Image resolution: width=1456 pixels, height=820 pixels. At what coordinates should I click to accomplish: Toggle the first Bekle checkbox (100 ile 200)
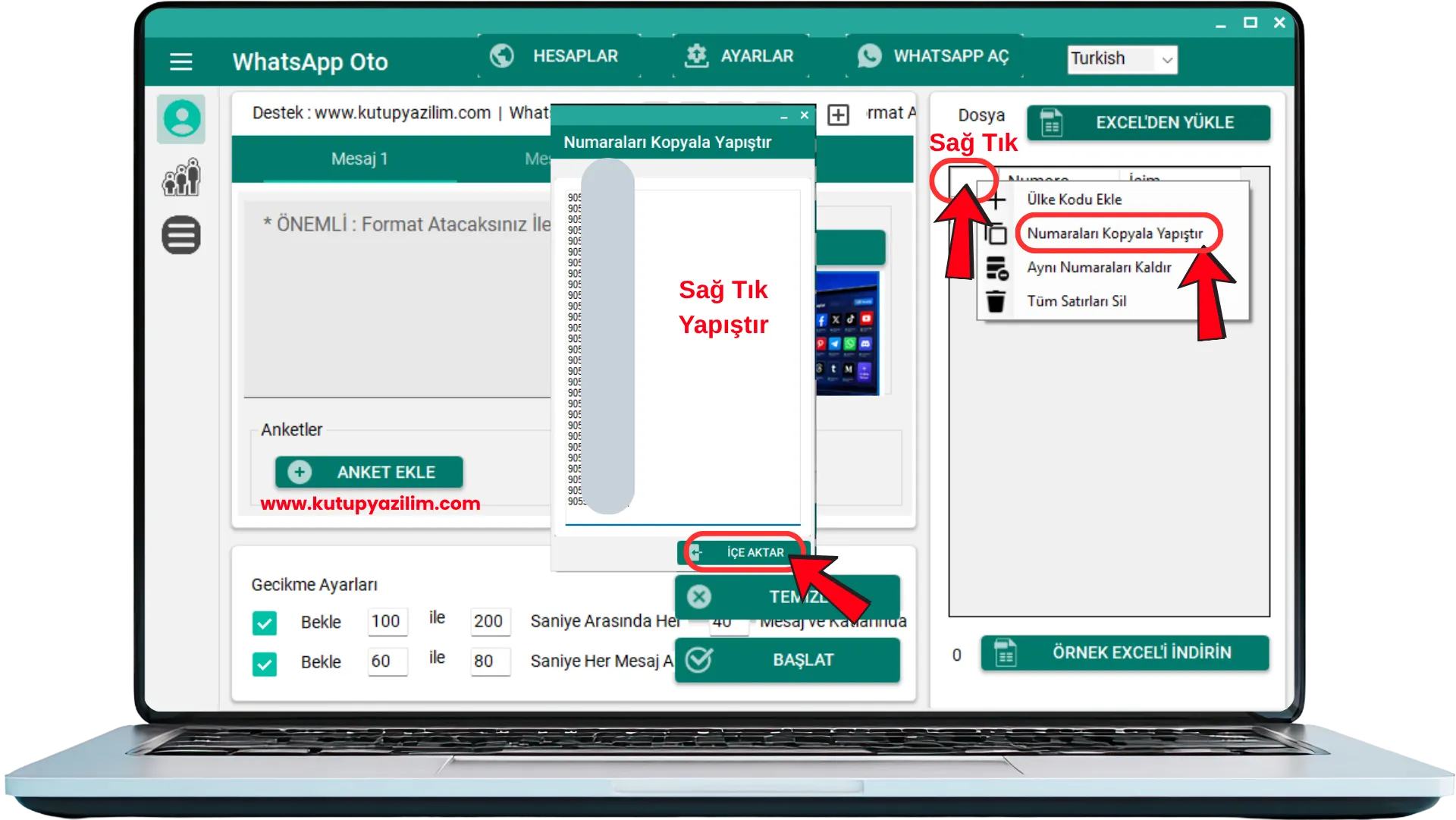click(x=265, y=623)
